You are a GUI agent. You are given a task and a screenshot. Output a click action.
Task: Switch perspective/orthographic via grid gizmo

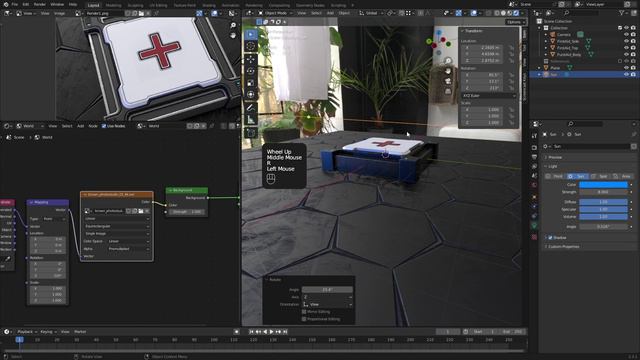(448, 91)
